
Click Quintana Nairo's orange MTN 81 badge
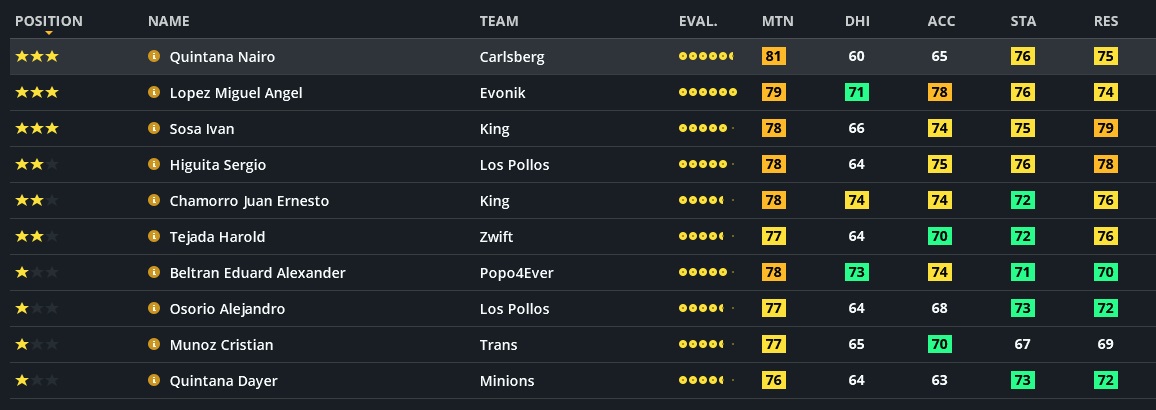coord(774,57)
